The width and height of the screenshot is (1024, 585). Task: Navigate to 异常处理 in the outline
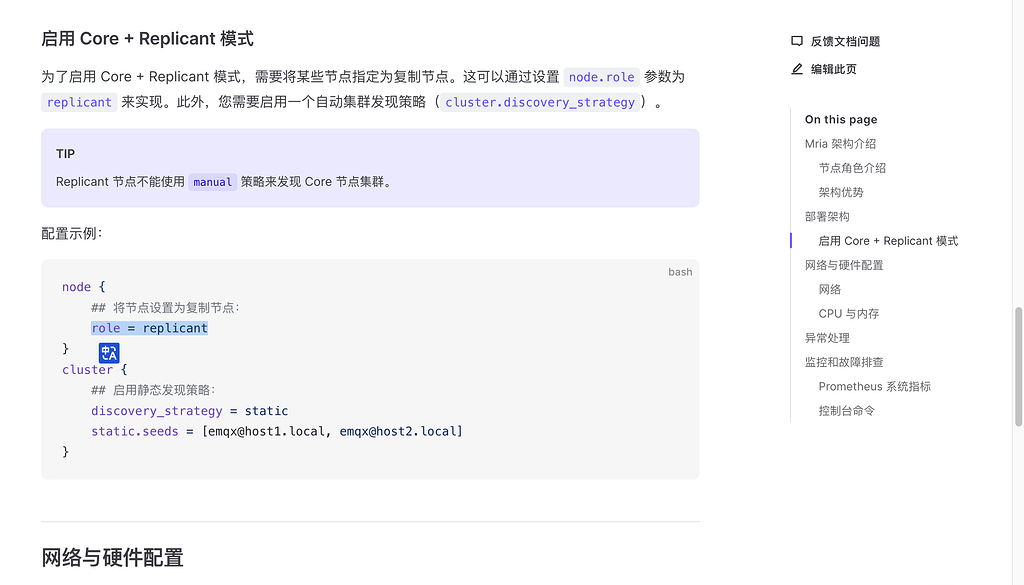click(x=827, y=337)
